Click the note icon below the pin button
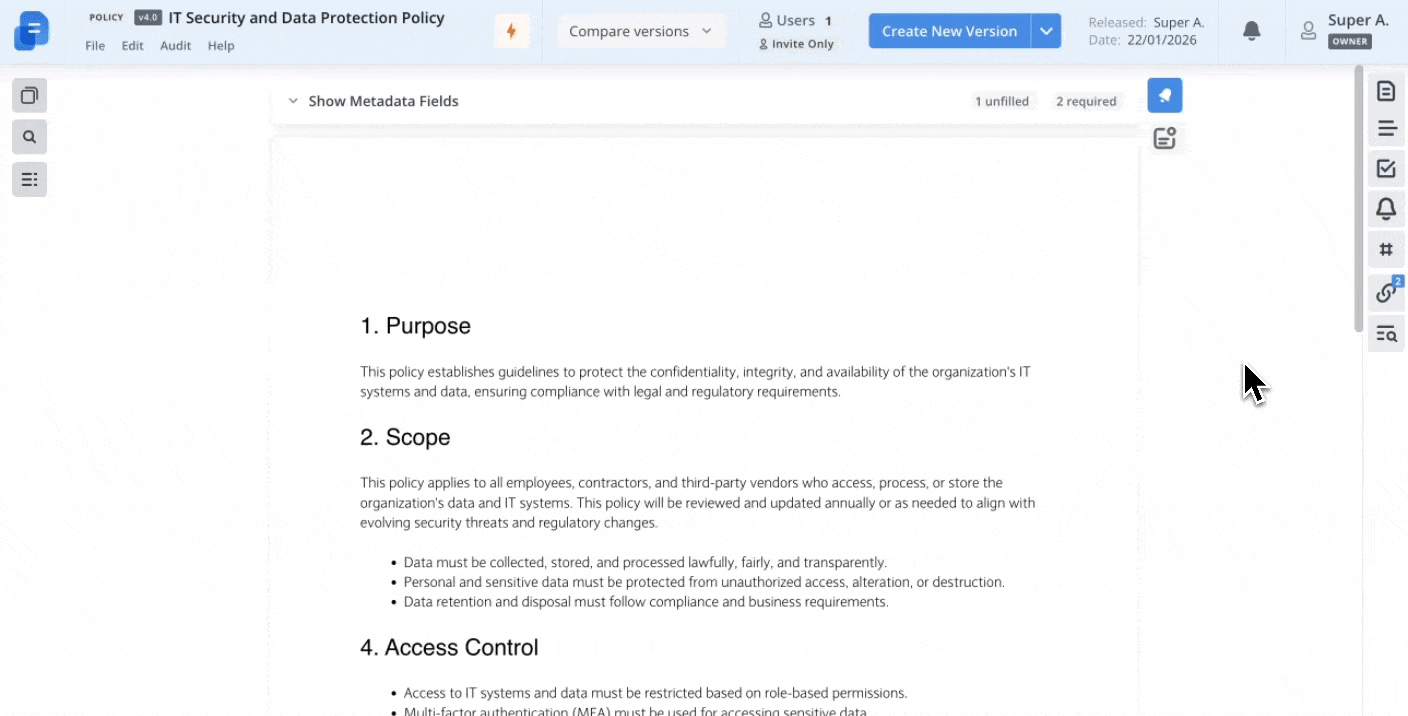Screen dimensions: 1408x716 1164,139
